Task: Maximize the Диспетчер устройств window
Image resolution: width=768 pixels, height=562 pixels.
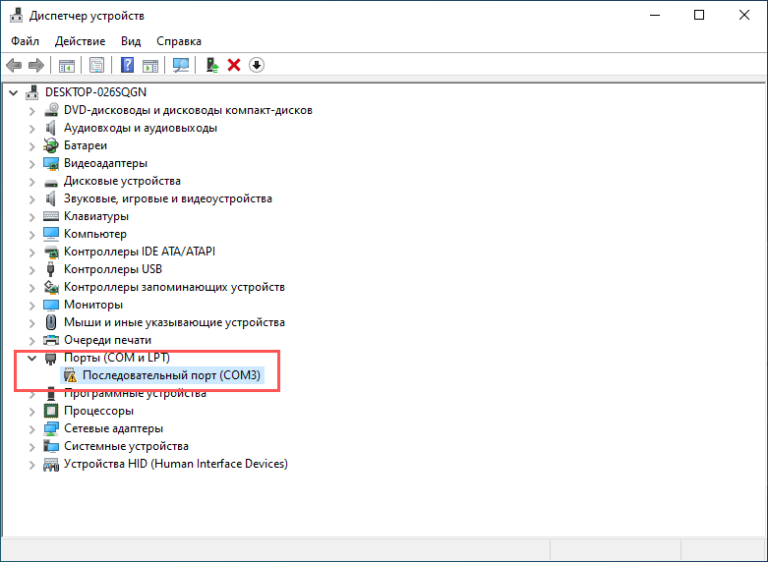Action: [x=699, y=15]
